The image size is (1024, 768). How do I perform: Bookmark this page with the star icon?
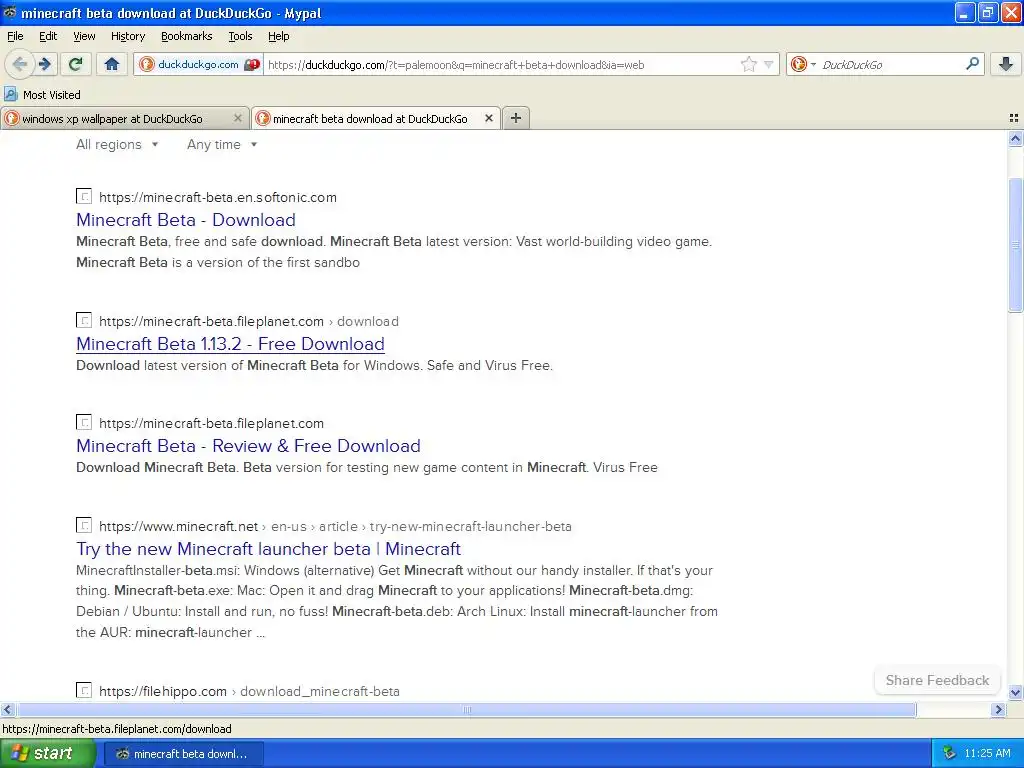point(748,64)
